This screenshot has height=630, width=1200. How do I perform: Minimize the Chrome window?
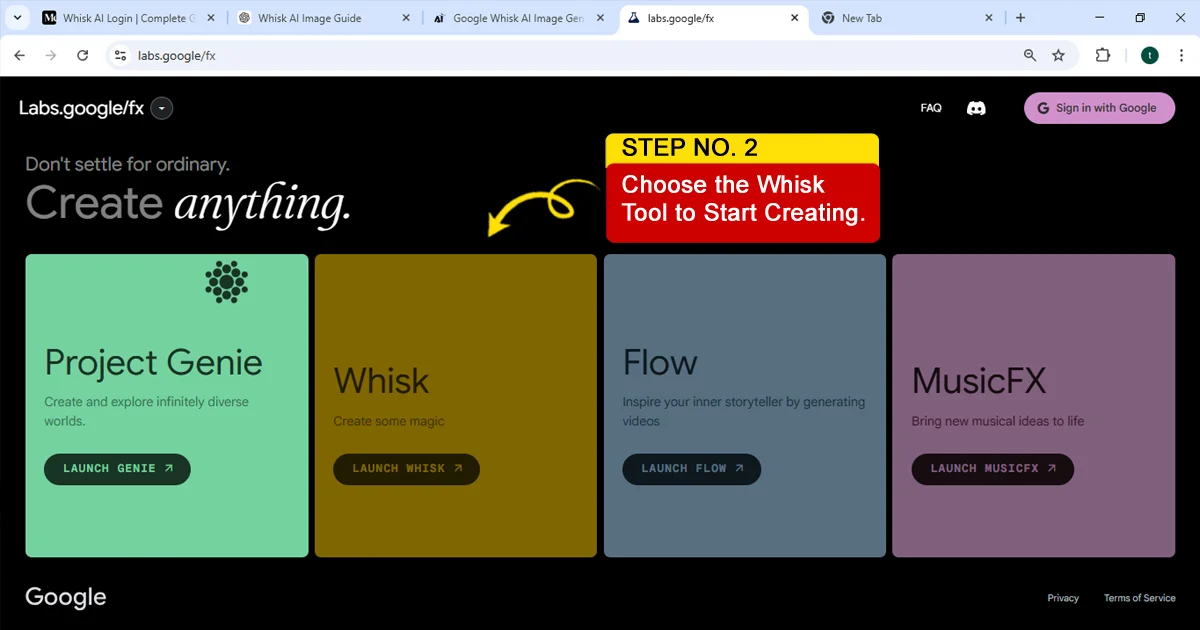tap(1099, 18)
